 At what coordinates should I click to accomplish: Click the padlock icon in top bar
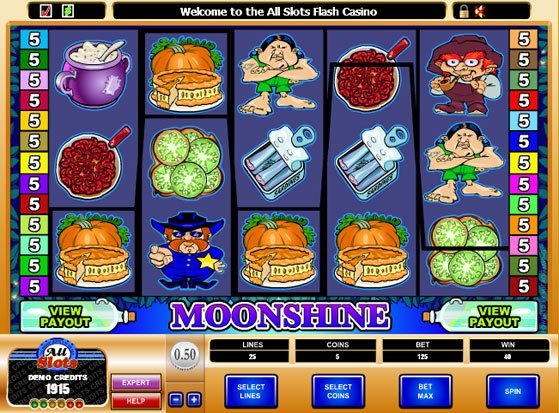point(463,12)
